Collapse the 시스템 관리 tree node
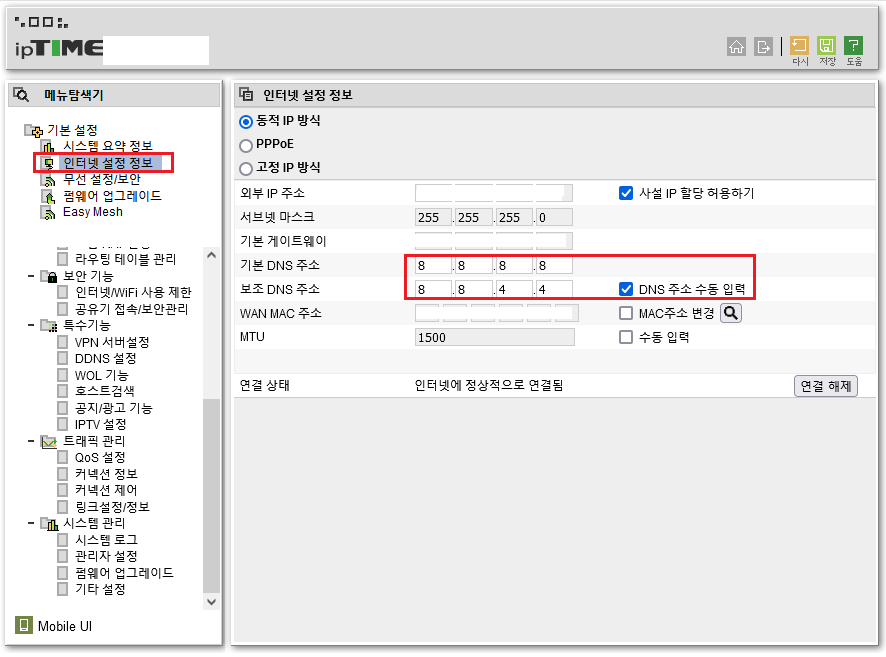886x657 pixels. pos(31,524)
